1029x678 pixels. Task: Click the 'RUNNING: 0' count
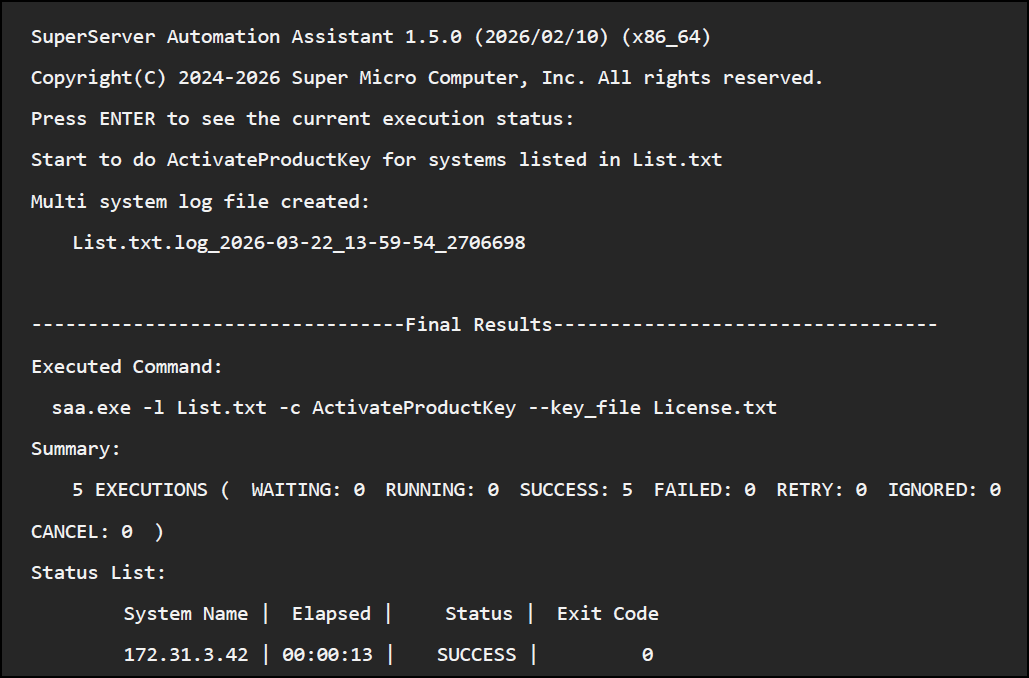coord(442,490)
